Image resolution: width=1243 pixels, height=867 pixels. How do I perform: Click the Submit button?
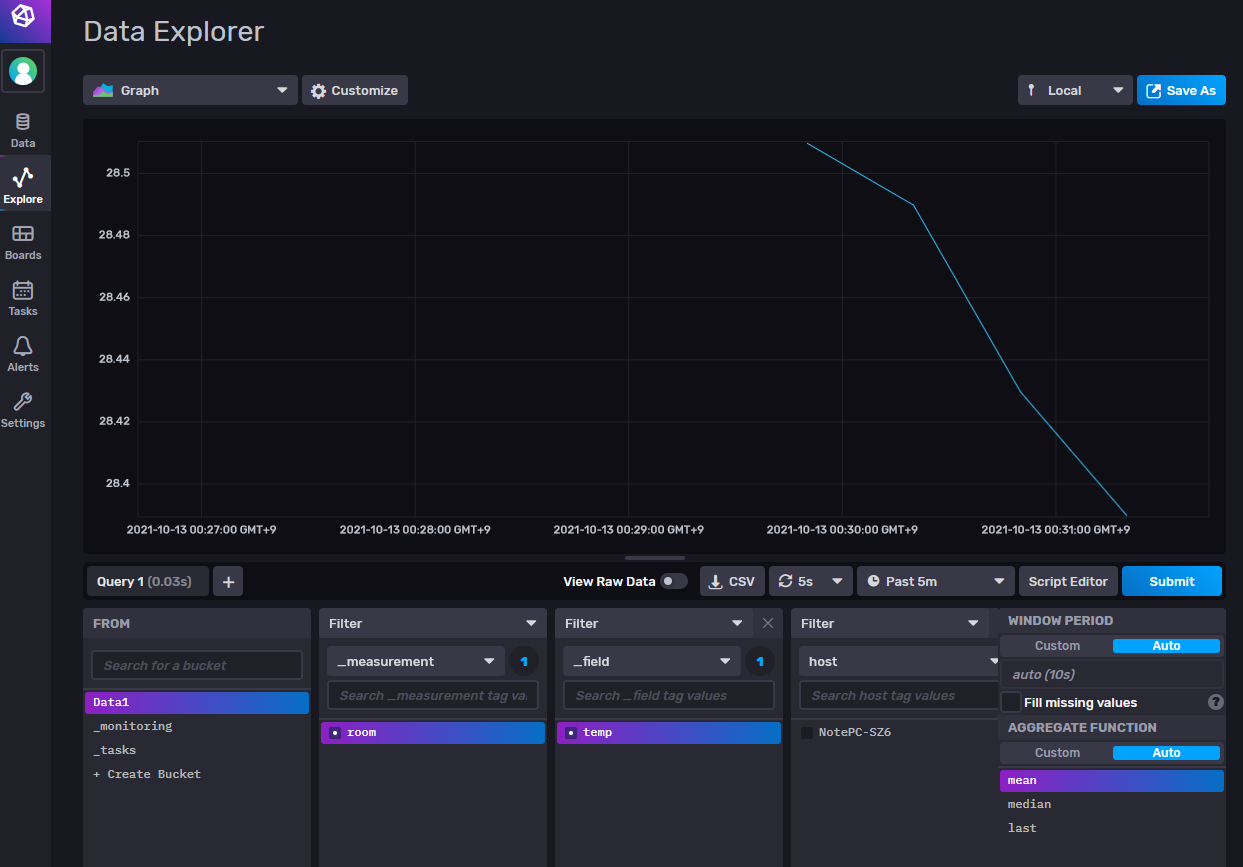pyautogui.click(x=1171, y=581)
